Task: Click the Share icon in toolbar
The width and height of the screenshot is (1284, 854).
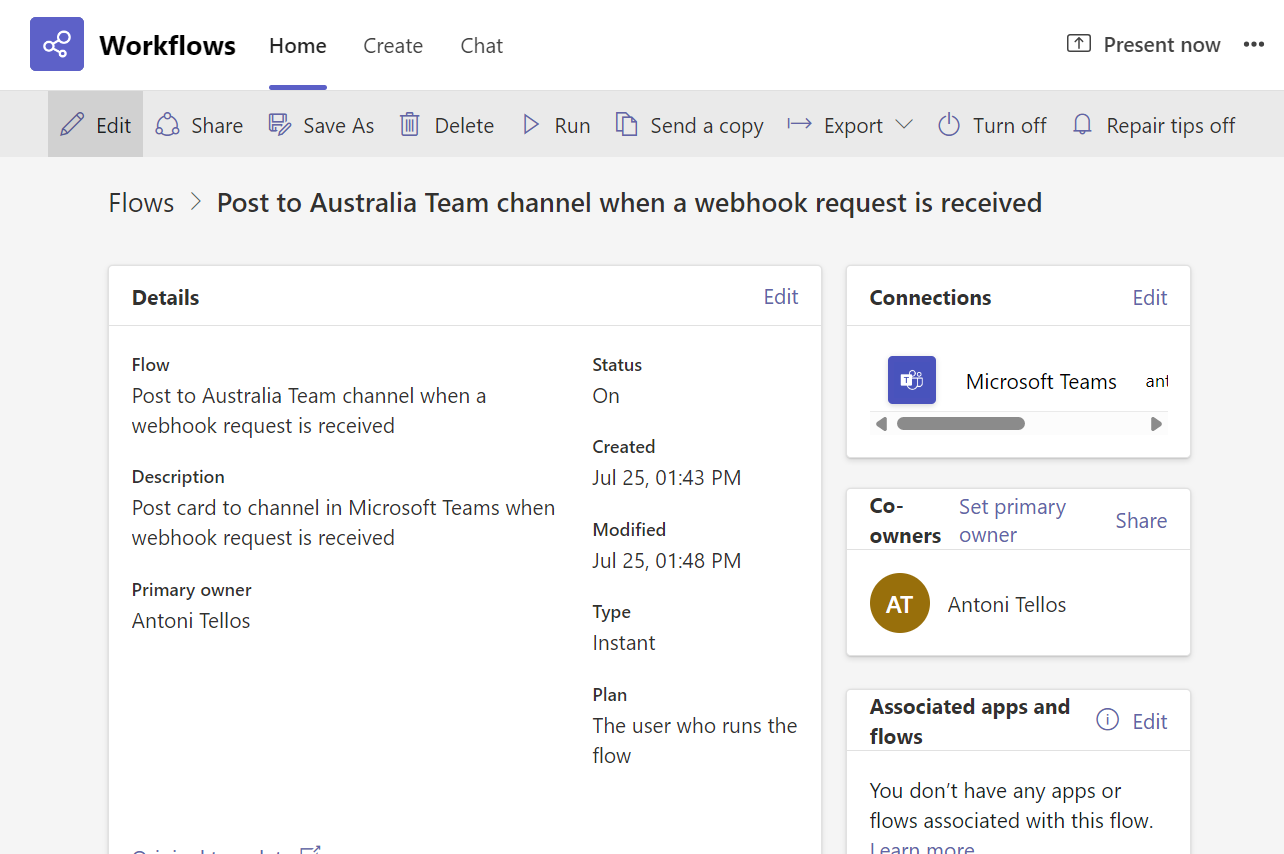Action: (x=167, y=124)
